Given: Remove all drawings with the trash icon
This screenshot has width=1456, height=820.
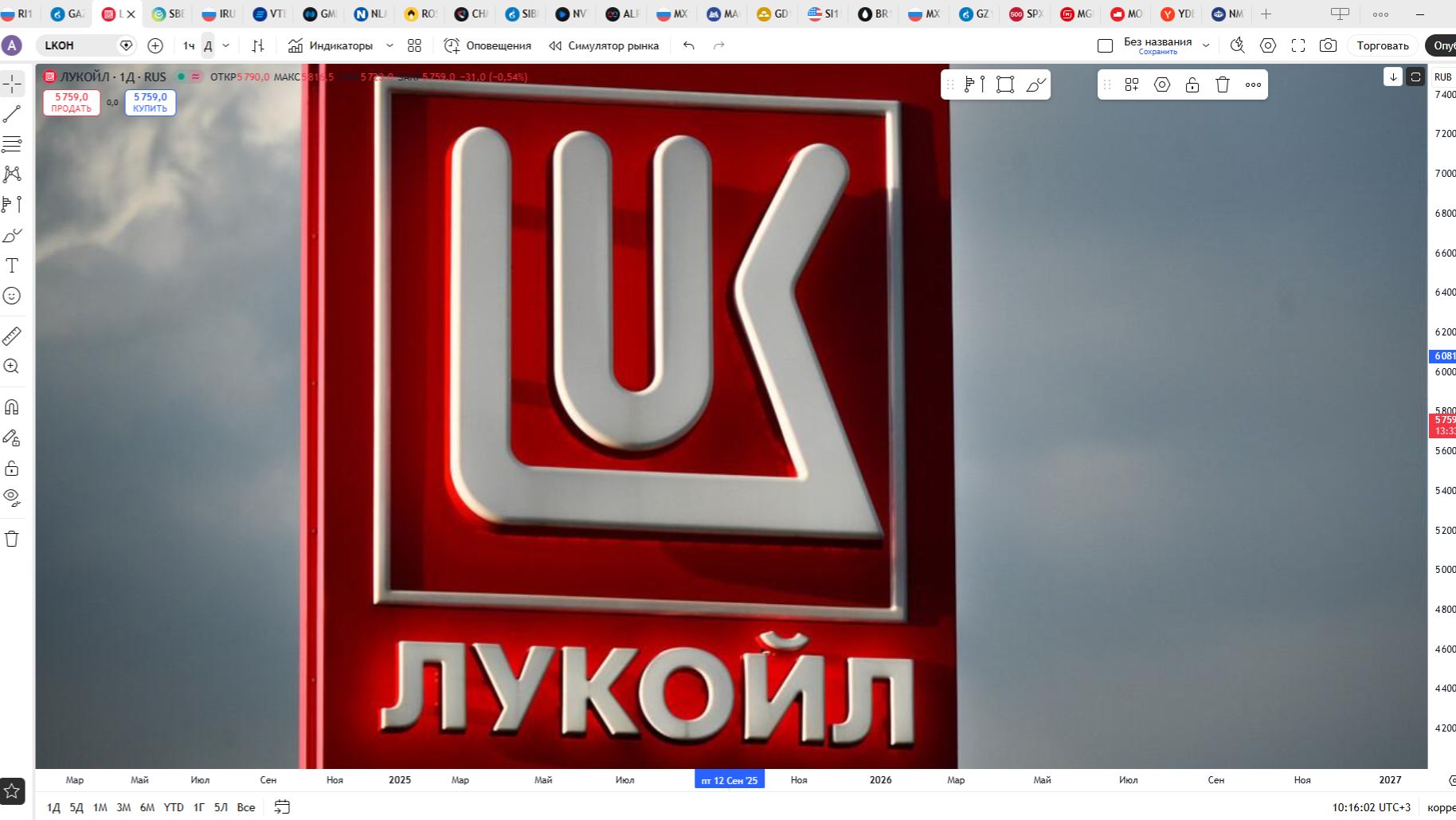Looking at the screenshot, I should 11,539.
